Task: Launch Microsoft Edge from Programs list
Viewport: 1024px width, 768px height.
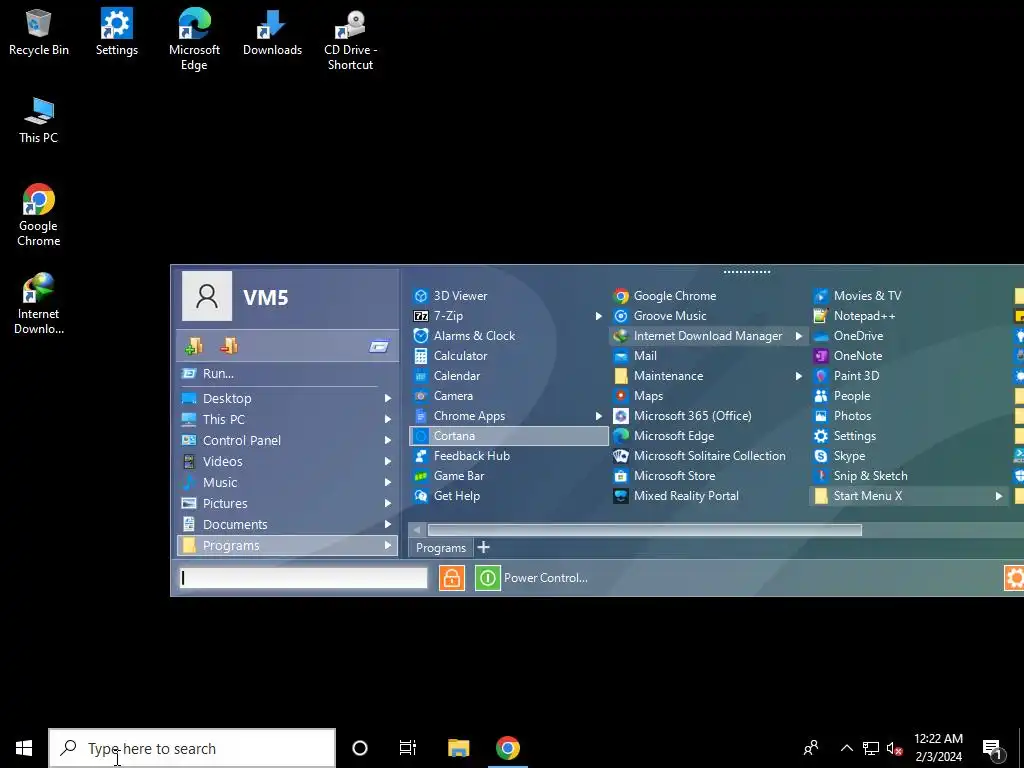Action: coord(709,436)
